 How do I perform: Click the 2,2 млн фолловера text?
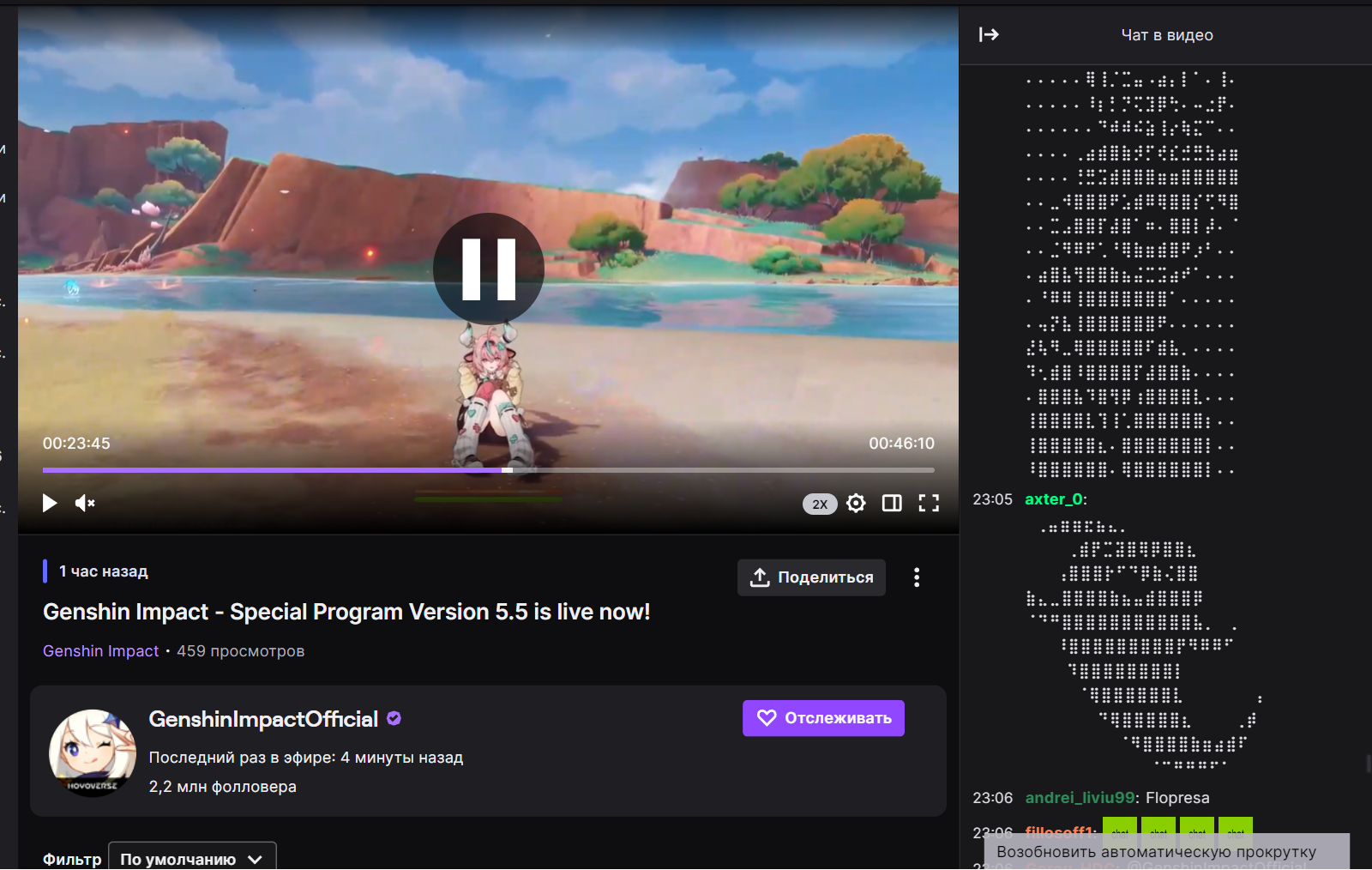point(223,787)
